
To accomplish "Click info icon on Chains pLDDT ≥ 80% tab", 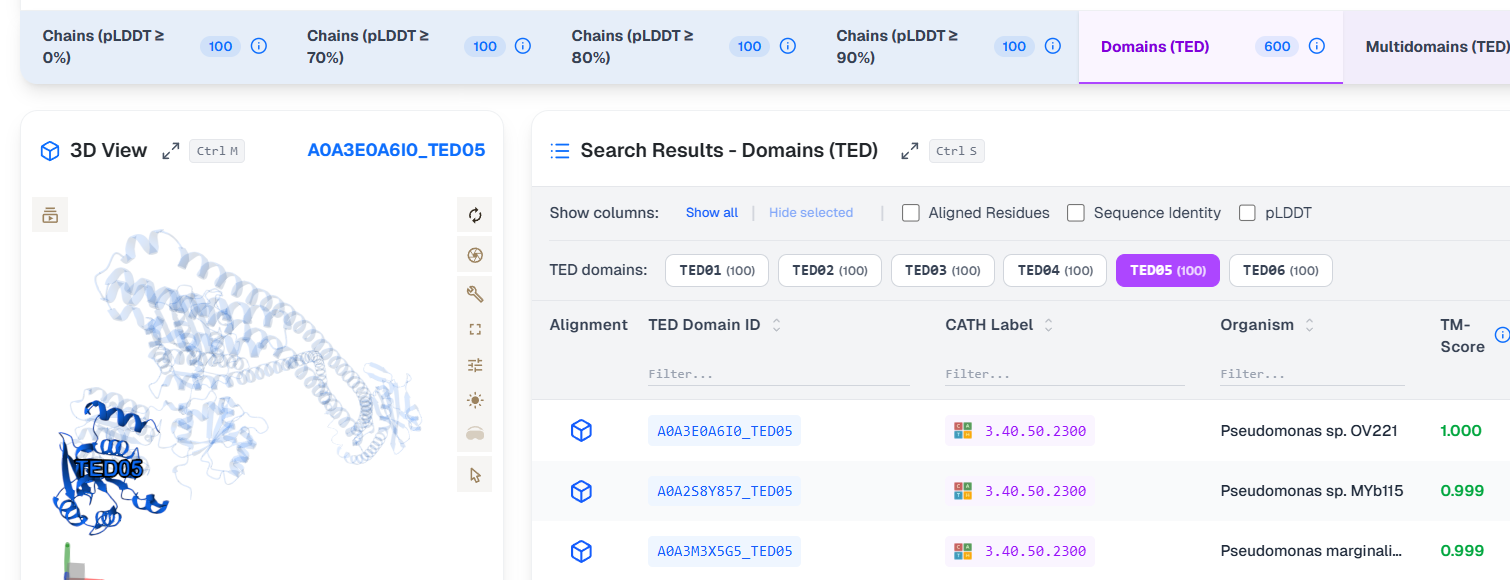I will click(x=788, y=46).
